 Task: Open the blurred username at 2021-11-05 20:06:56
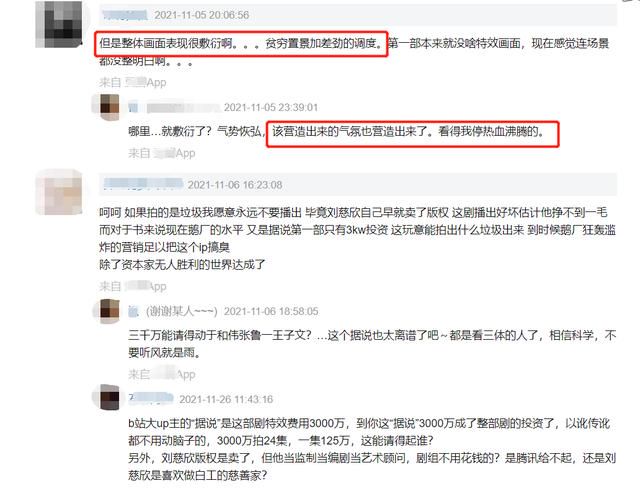click(x=124, y=16)
